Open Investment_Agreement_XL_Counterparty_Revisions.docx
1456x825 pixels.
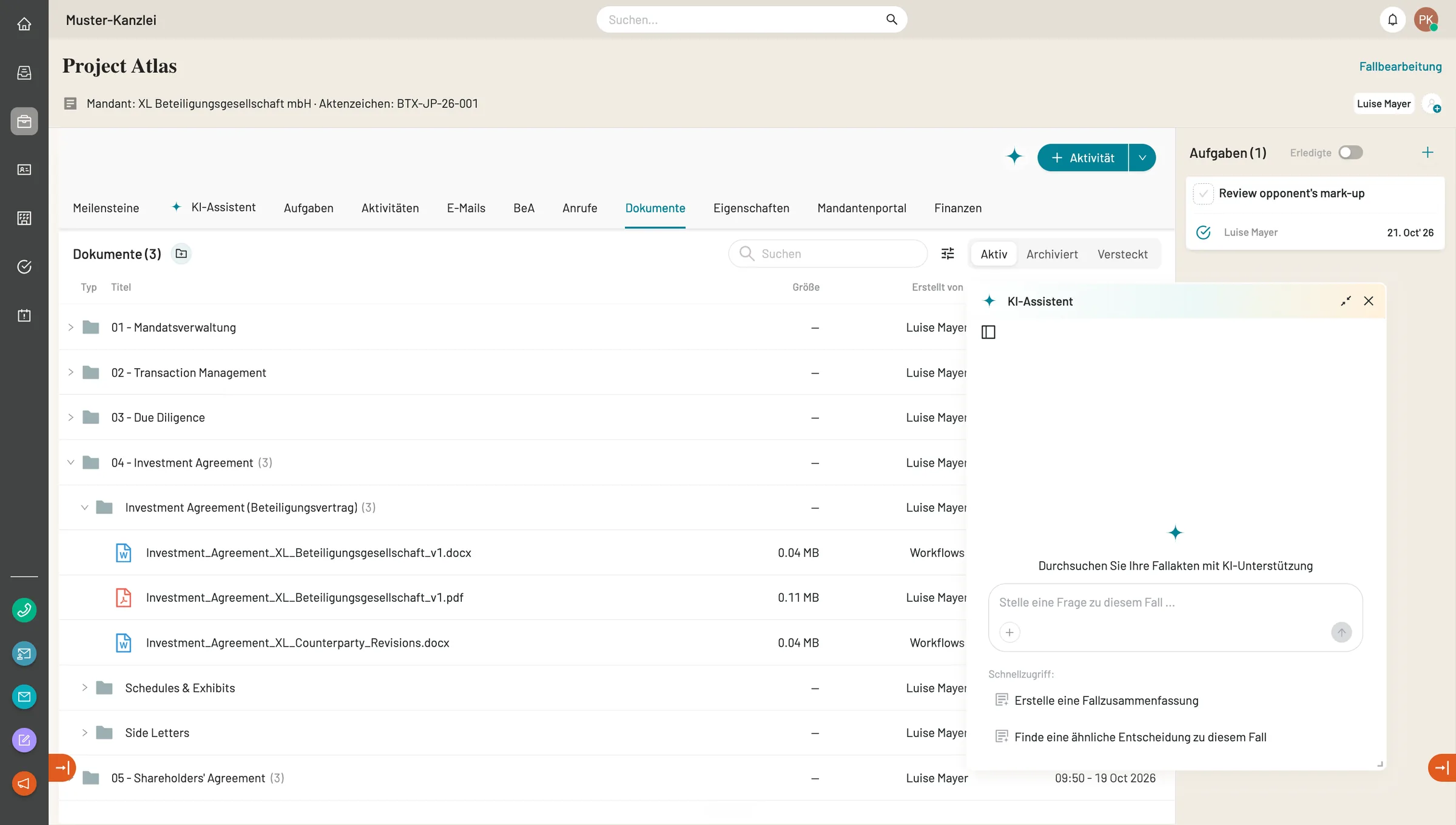tap(298, 643)
